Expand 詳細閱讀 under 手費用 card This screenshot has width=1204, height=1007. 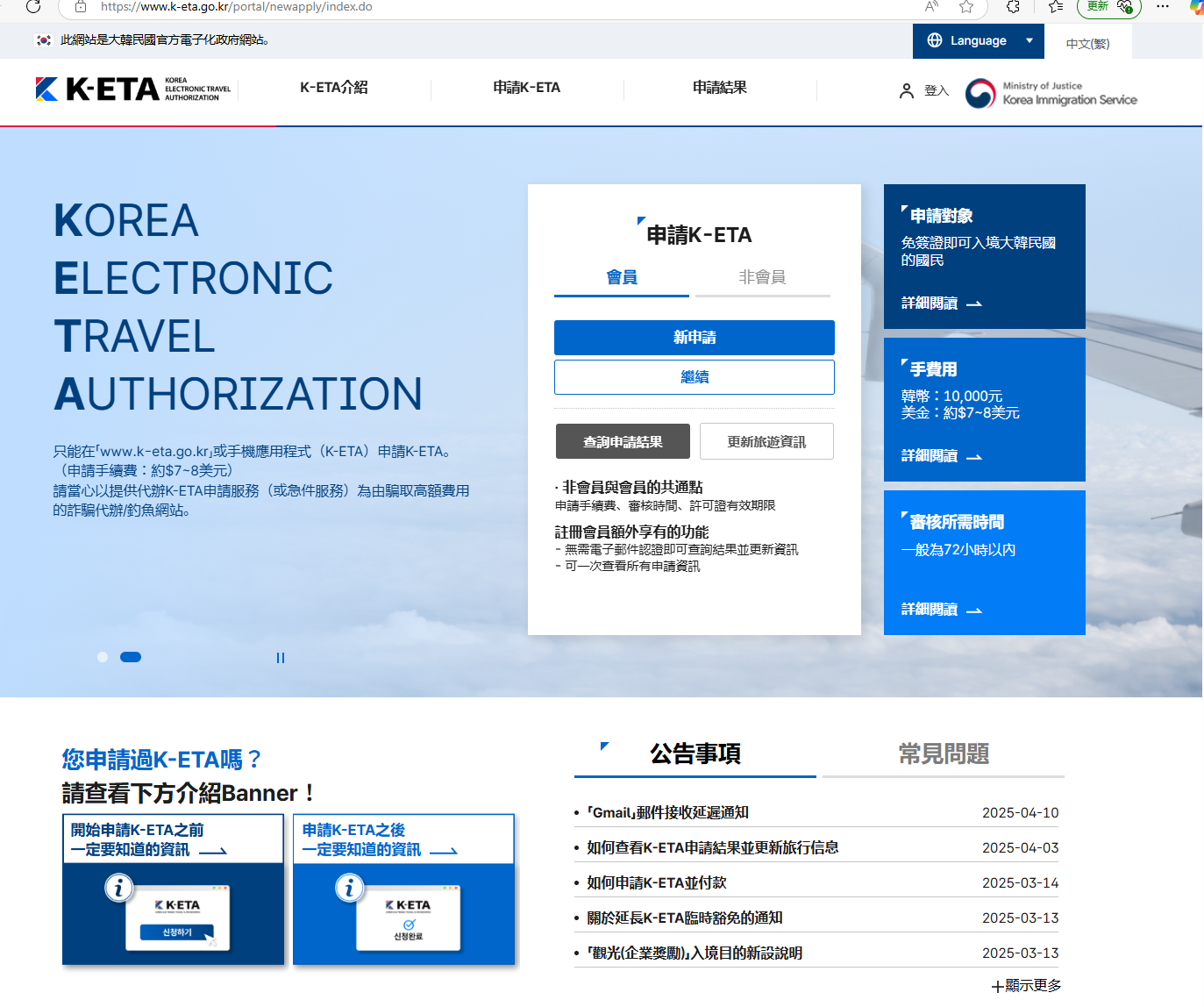pyautogui.click(x=941, y=456)
